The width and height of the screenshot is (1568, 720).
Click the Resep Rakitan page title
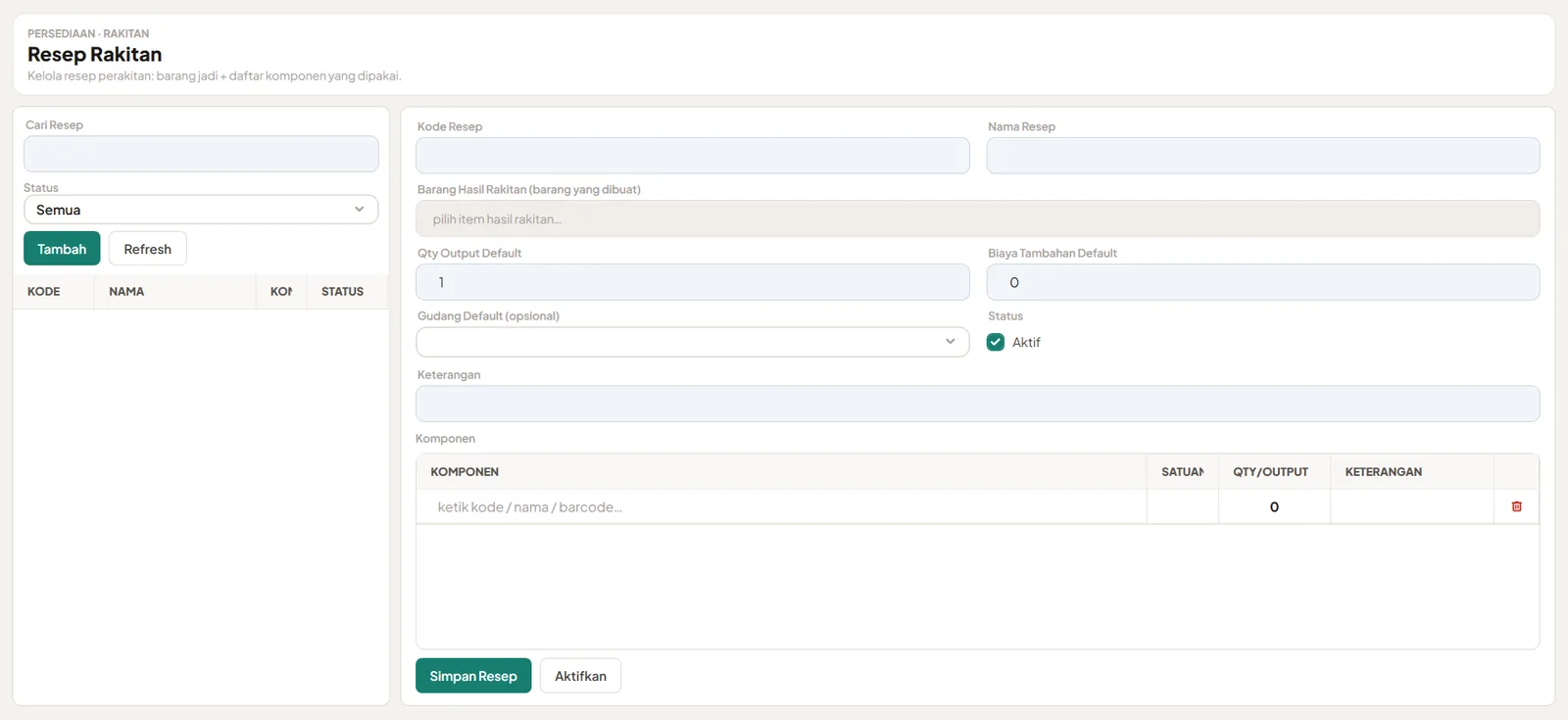(x=95, y=54)
